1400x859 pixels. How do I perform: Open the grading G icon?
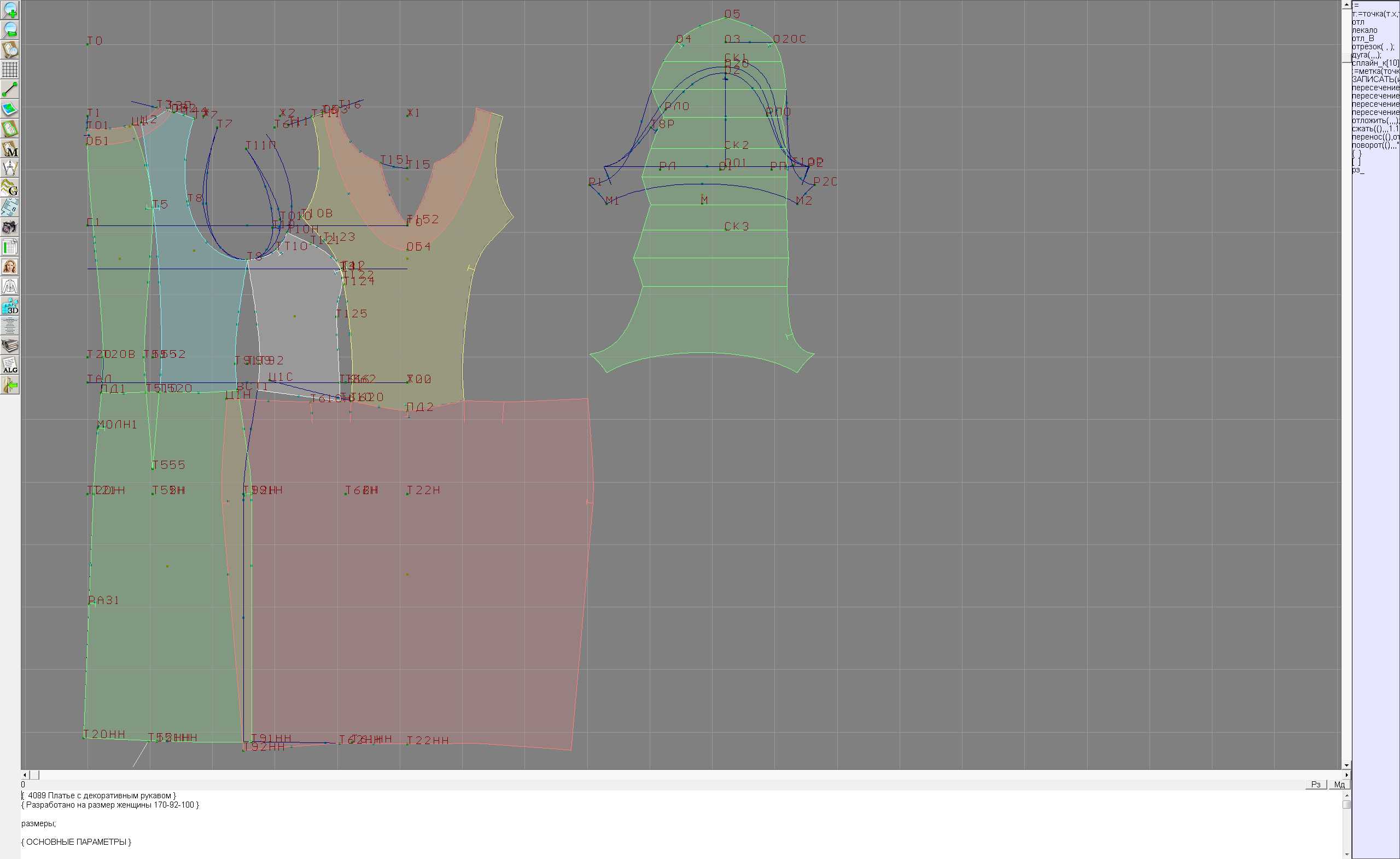coord(10,188)
